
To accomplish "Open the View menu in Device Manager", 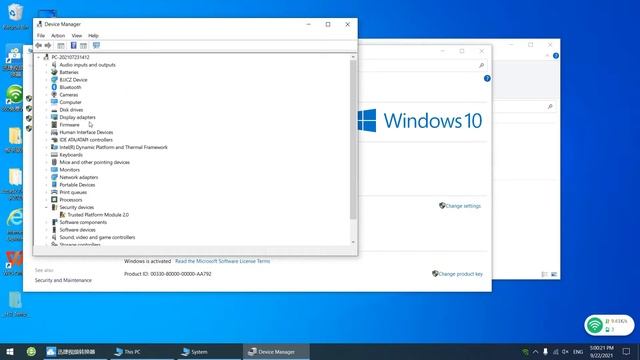I will pyautogui.click(x=77, y=36).
